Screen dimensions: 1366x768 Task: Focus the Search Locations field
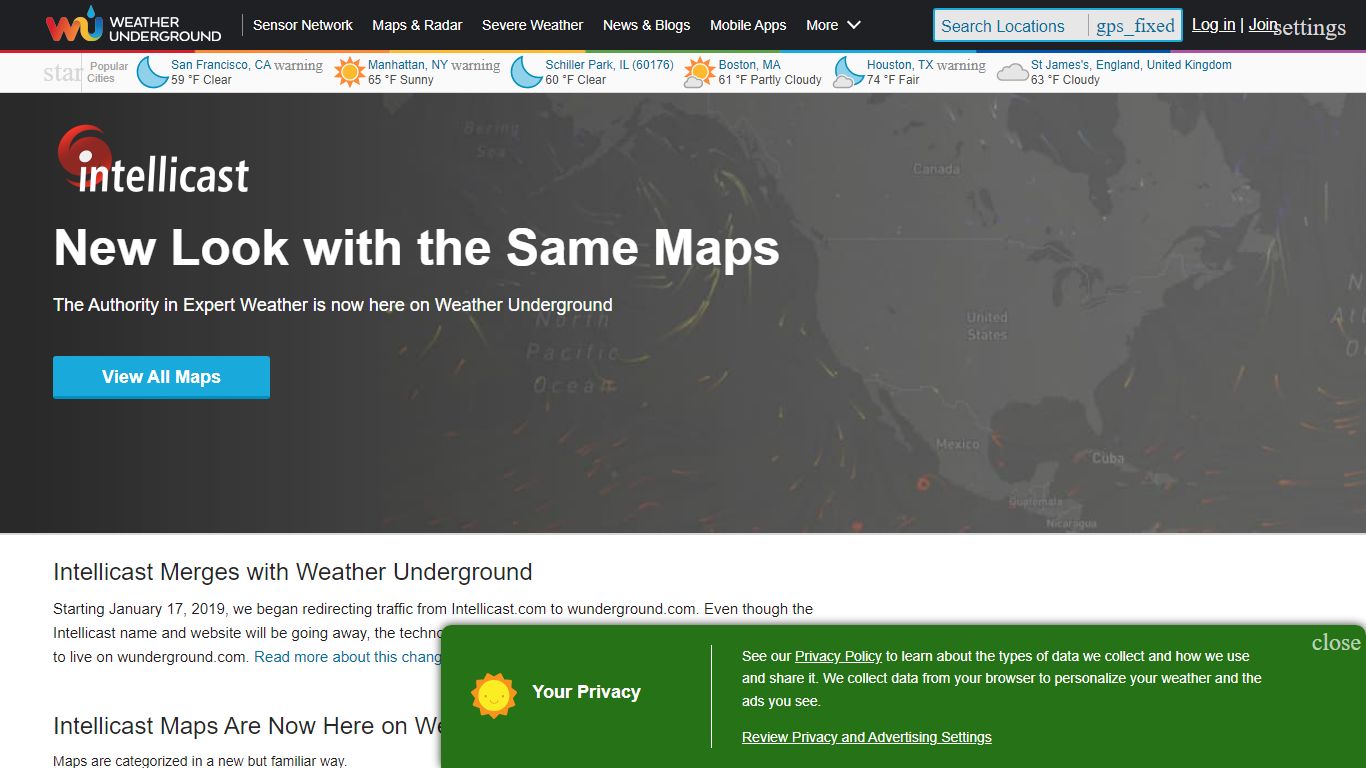1010,26
